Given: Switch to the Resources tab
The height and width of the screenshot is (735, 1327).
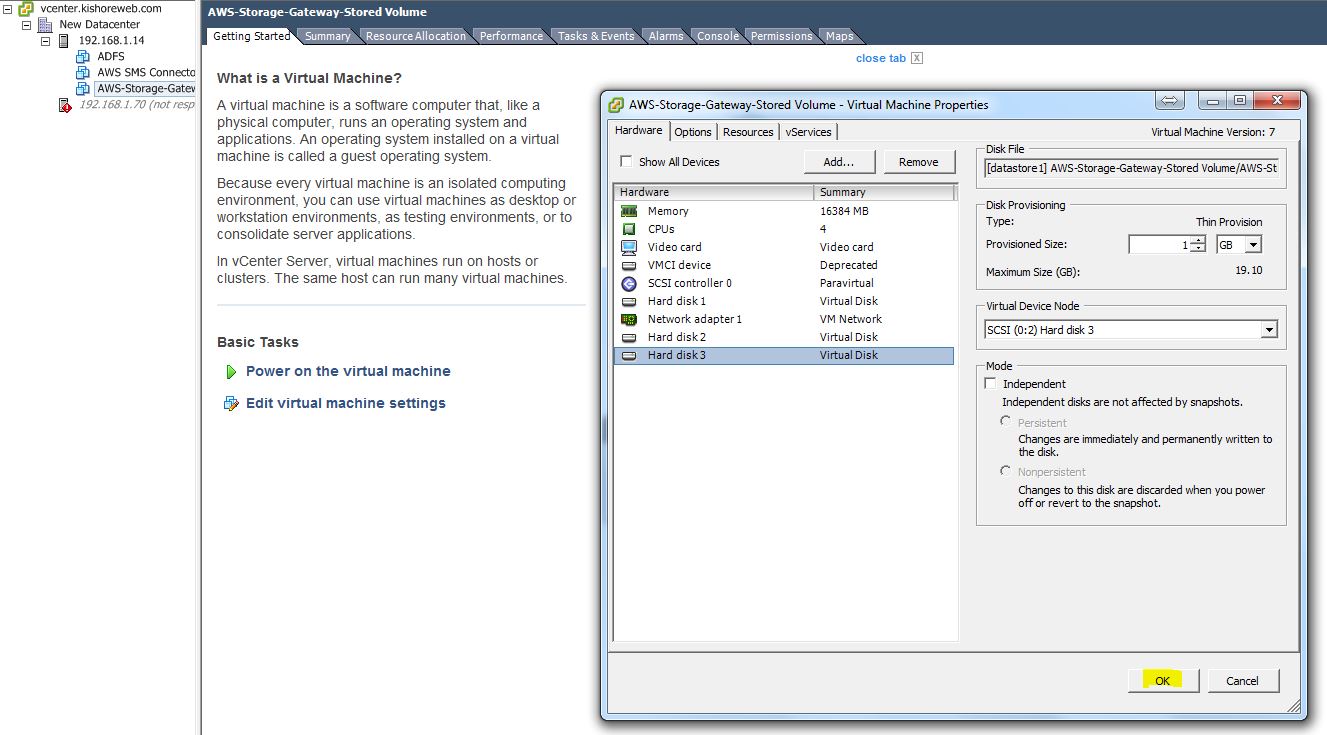Looking at the screenshot, I should pyautogui.click(x=748, y=132).
